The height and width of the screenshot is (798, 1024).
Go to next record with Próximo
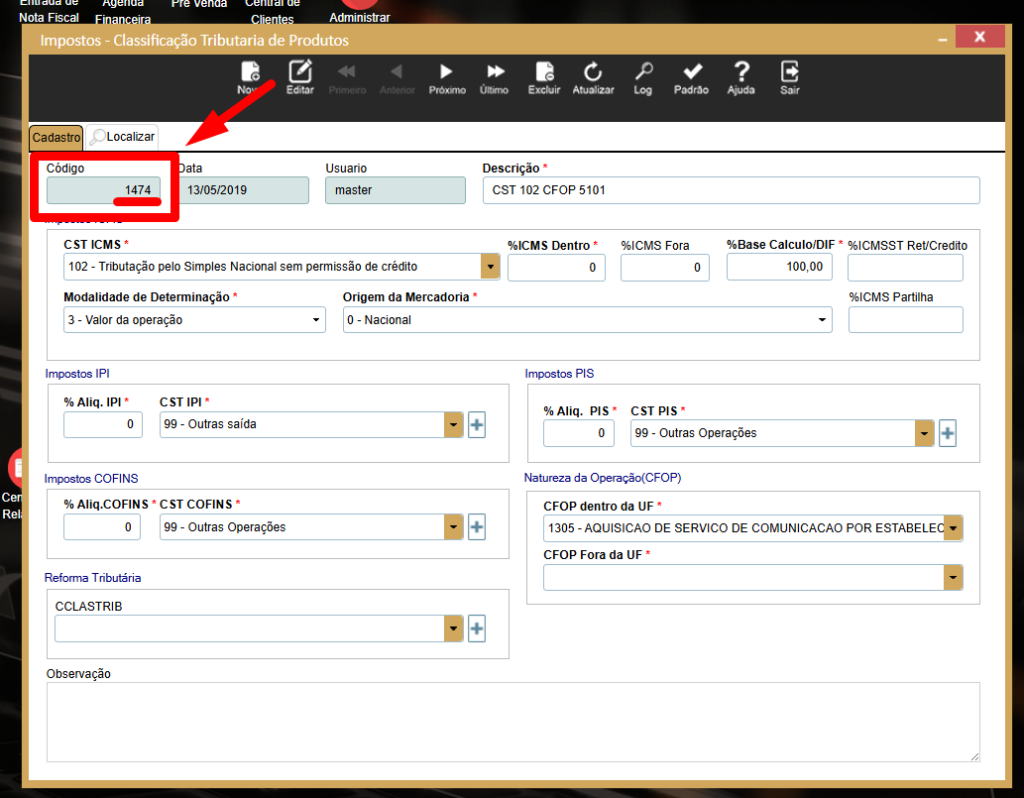pyautogui.click(x=447, y=77)
